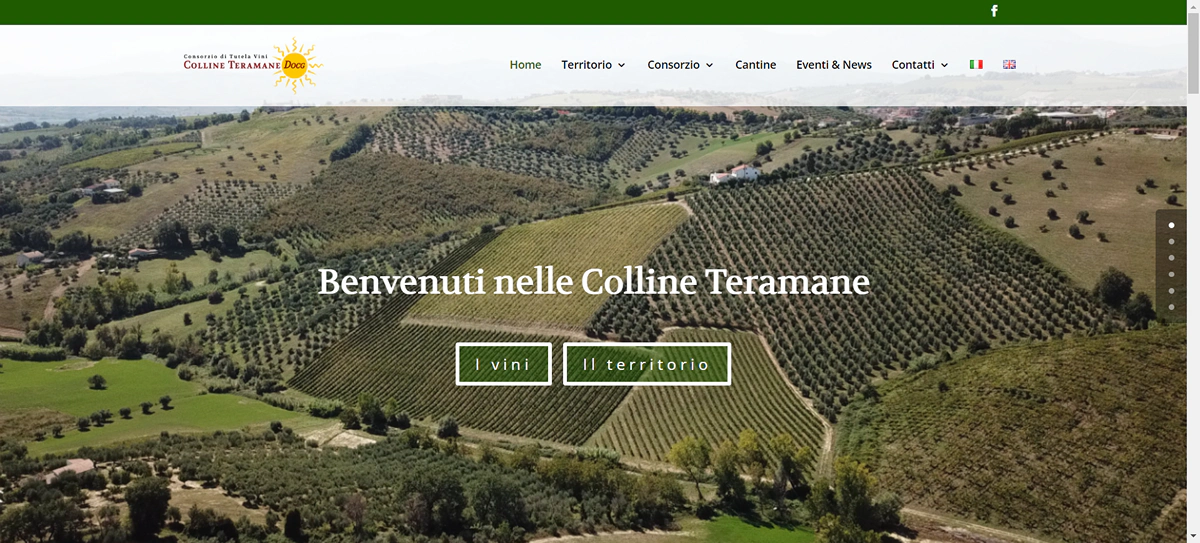The image size is (1200, 543).
Task: Click the Benvenuti nelle Colline Teramane heading
Action: 593,282
